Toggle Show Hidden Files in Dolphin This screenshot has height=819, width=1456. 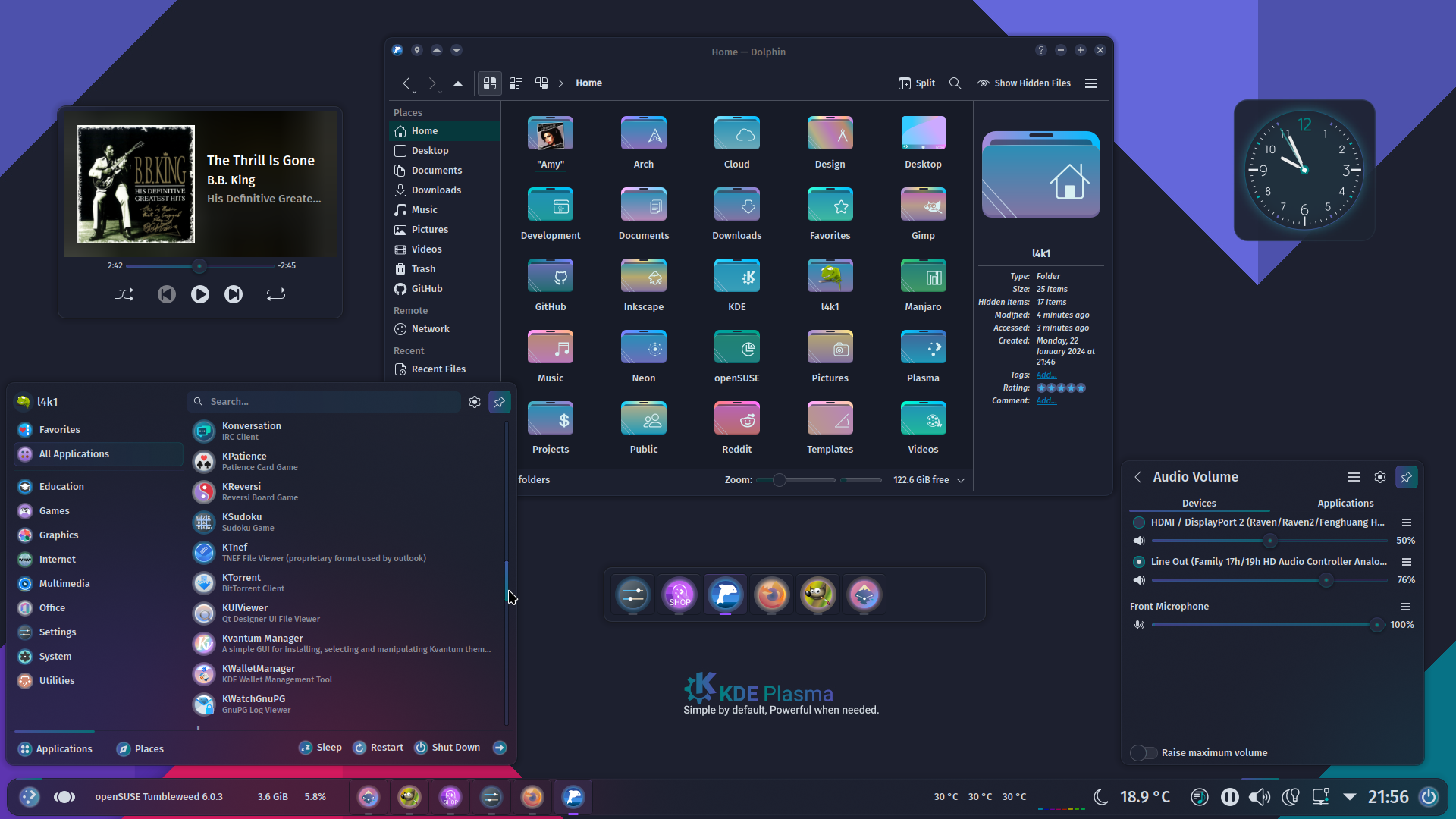[x=1024, y=83]
